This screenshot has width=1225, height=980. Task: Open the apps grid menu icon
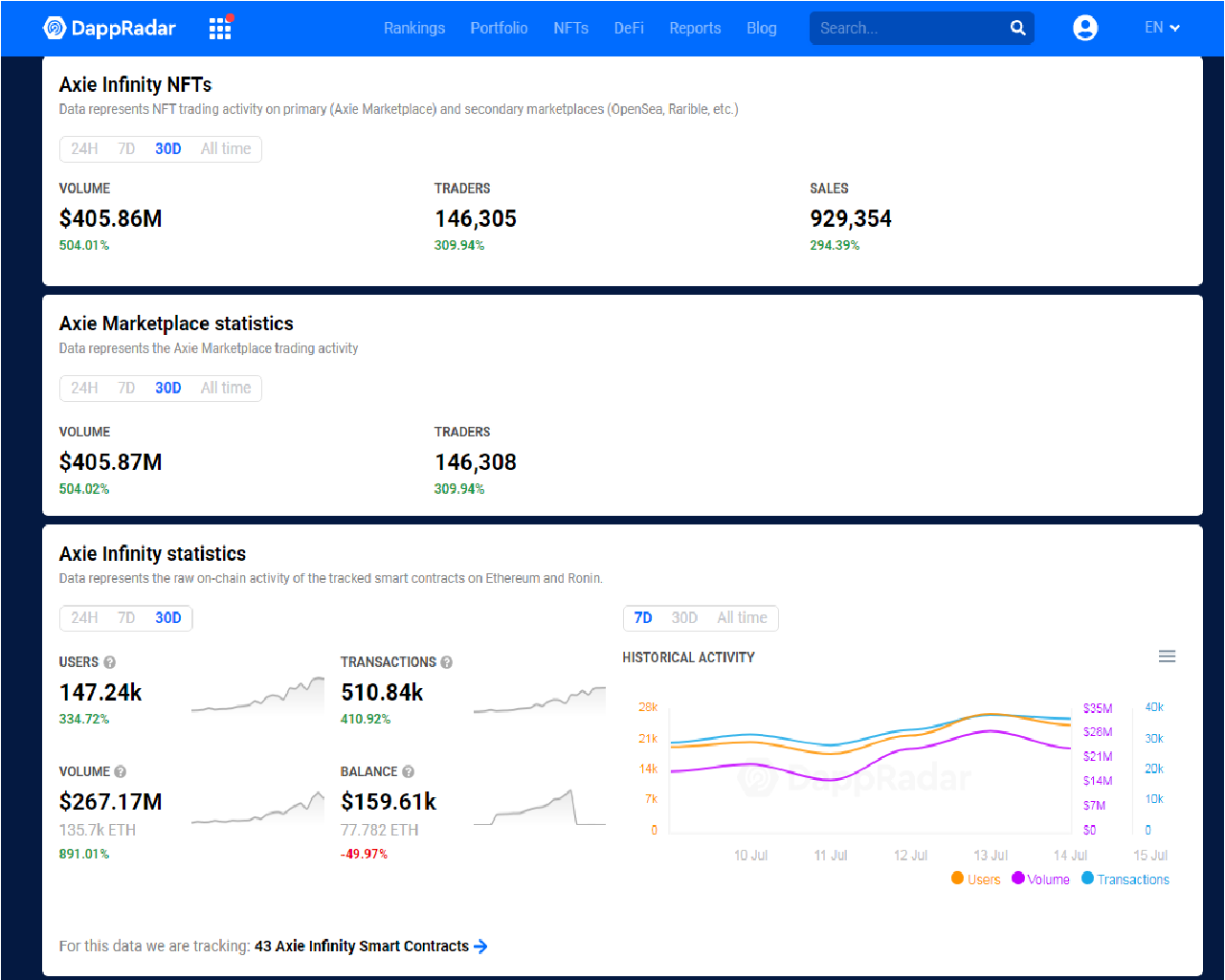pos(220,28)
